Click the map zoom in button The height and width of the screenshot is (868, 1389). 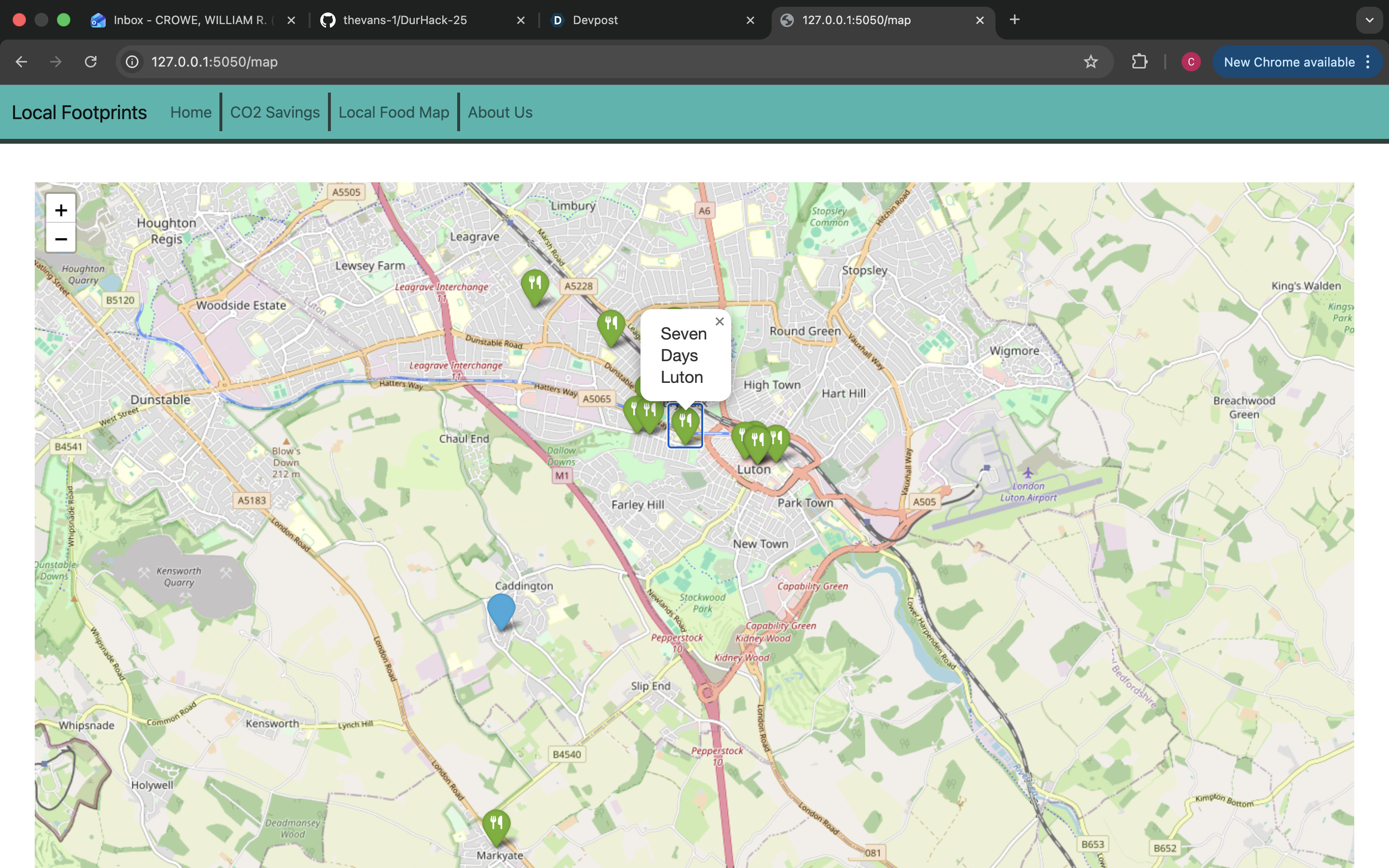pos(61,210)
